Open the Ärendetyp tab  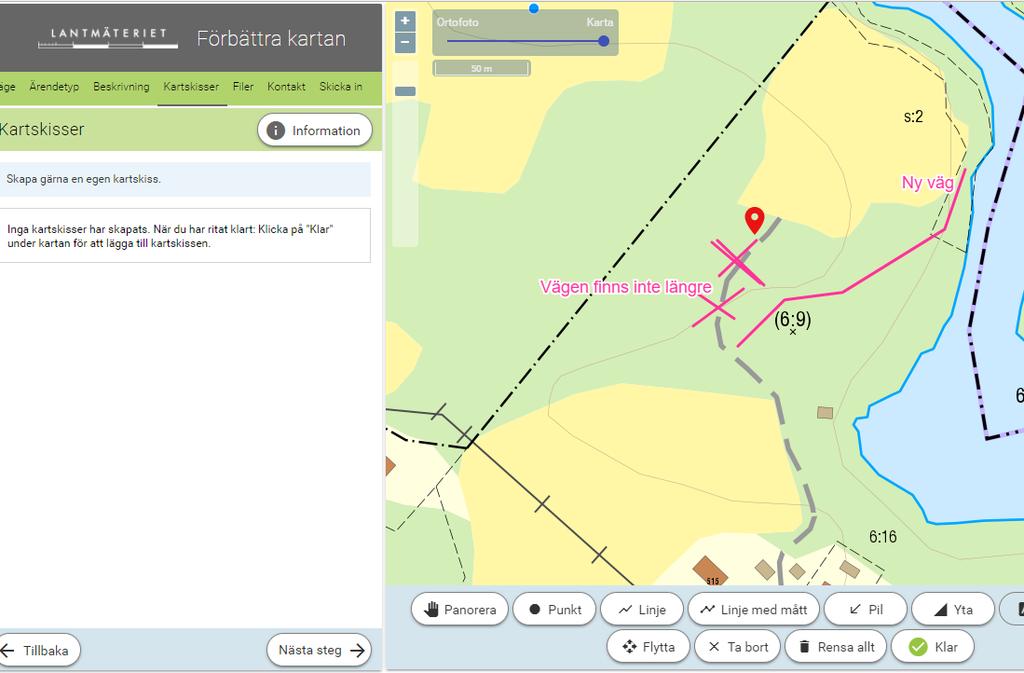coord(54,86)
